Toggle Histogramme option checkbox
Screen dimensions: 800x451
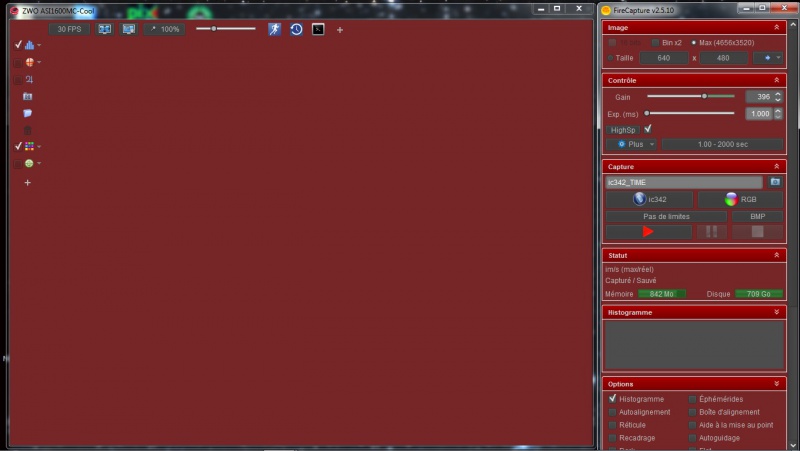(x=612, y=398)
